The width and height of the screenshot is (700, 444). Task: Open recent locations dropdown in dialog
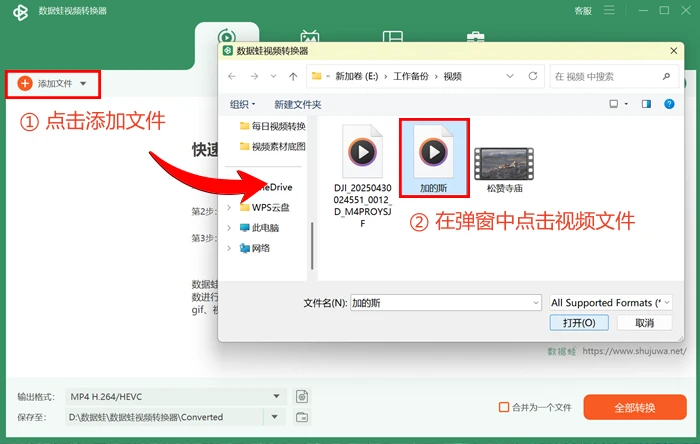(x=273, y=76)
